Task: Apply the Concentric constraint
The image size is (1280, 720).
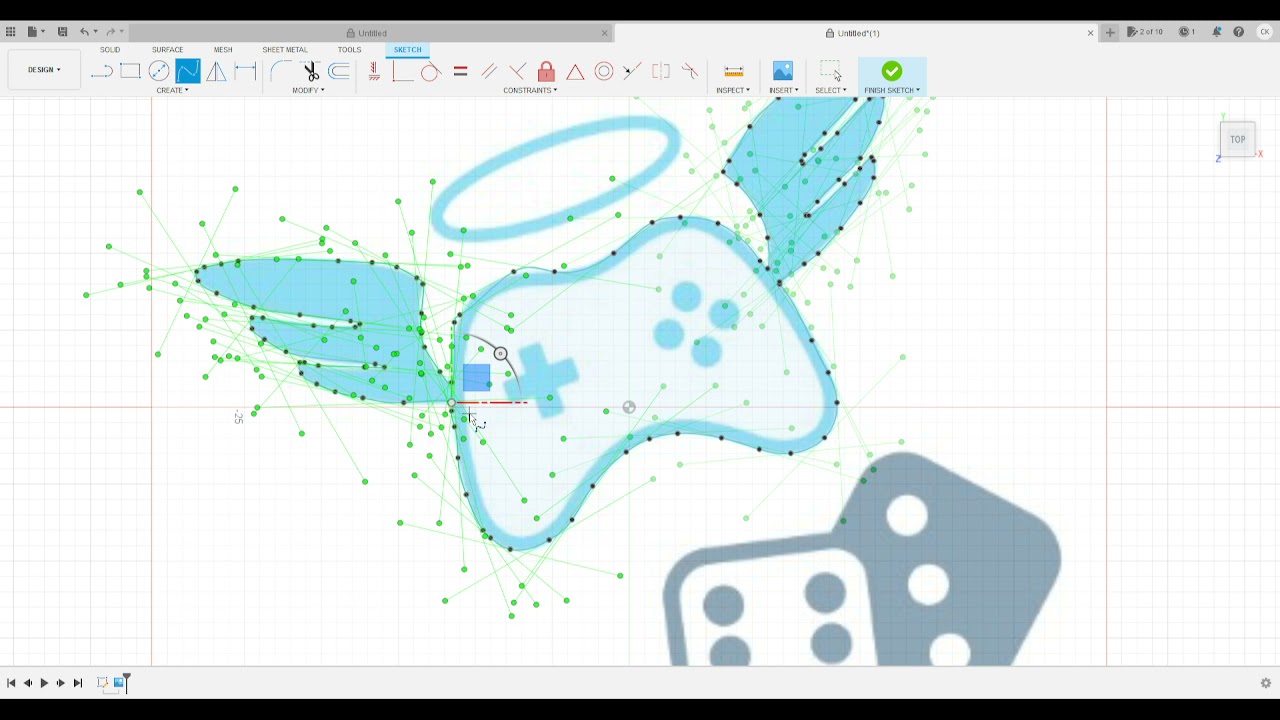Action: click(x=604, y=71)
